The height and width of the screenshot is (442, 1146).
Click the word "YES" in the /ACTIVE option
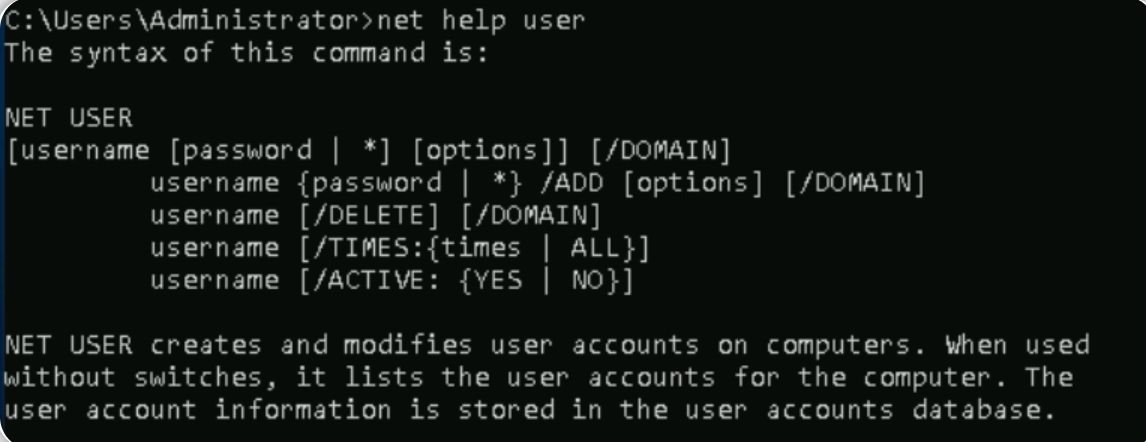(x=498, y=281)
